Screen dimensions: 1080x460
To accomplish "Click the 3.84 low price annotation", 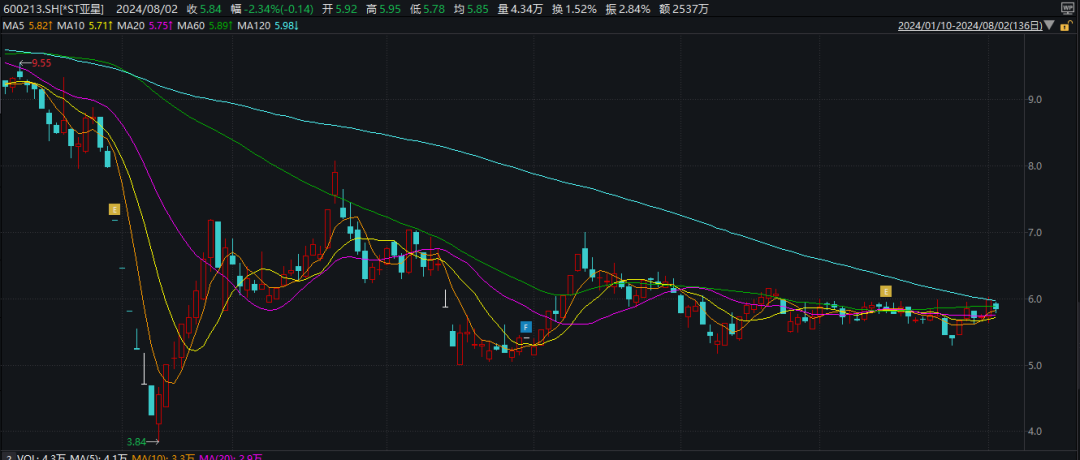I will (x=136, y=441).
